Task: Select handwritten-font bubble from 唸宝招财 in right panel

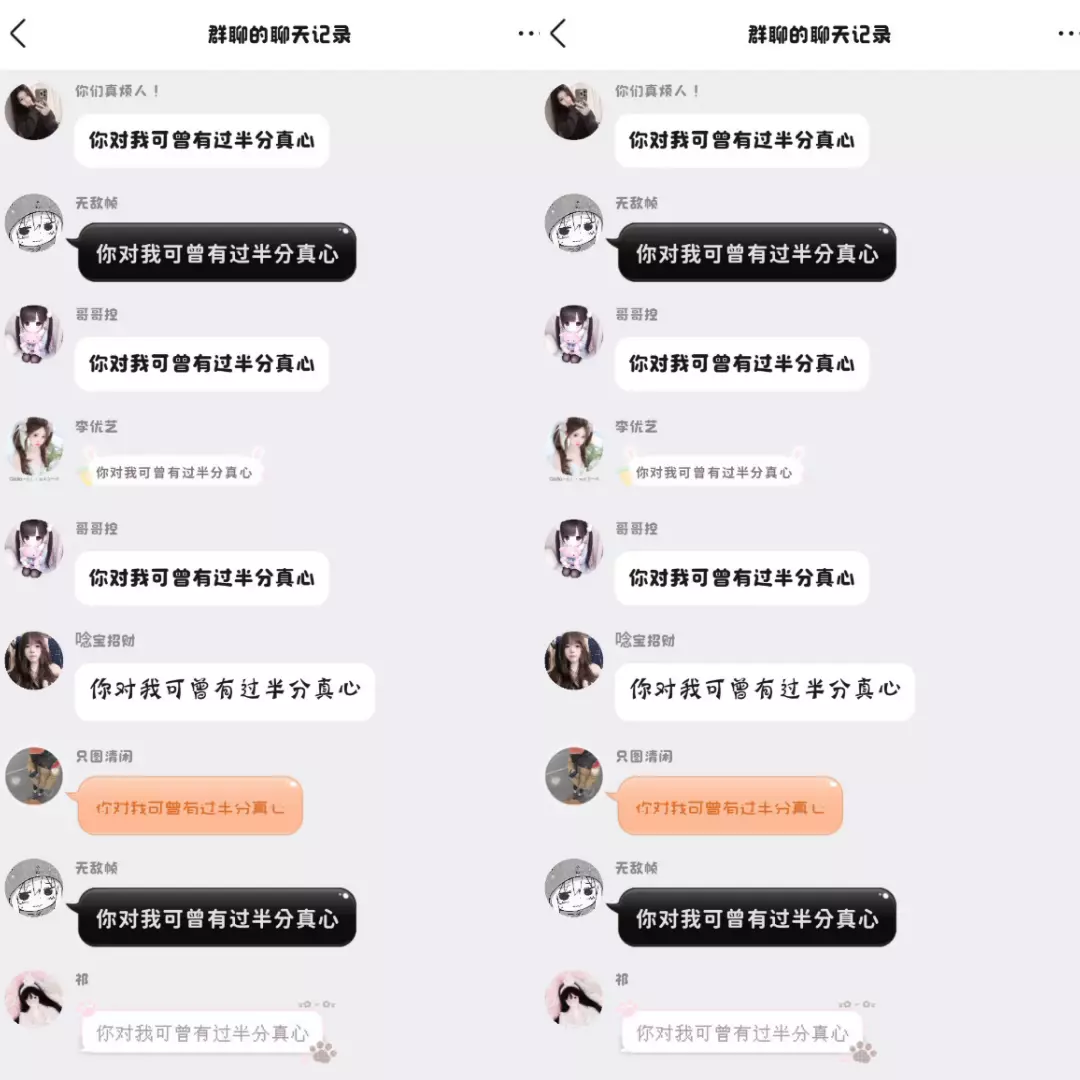Action: pyautogui.click(x=765, y=692)
